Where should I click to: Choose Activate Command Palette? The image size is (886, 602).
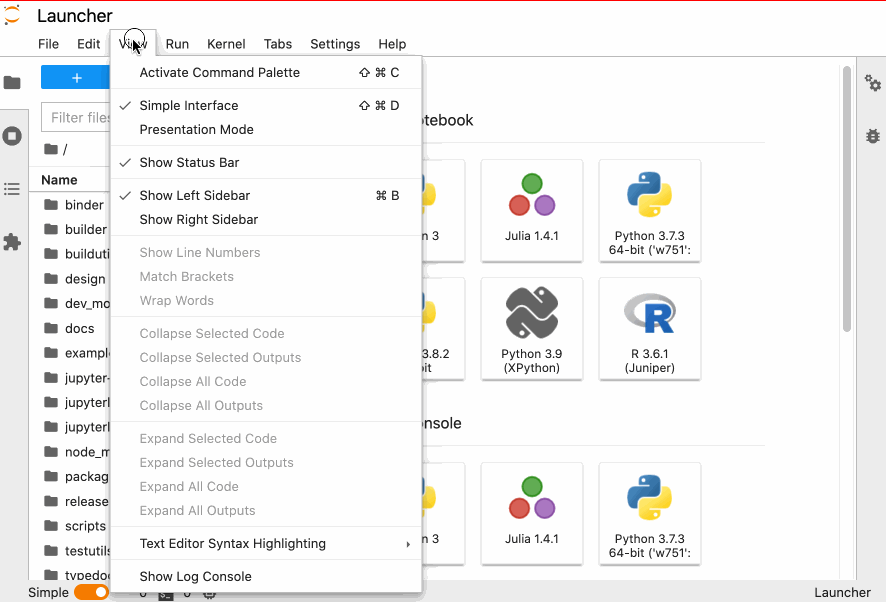(266, 73)
